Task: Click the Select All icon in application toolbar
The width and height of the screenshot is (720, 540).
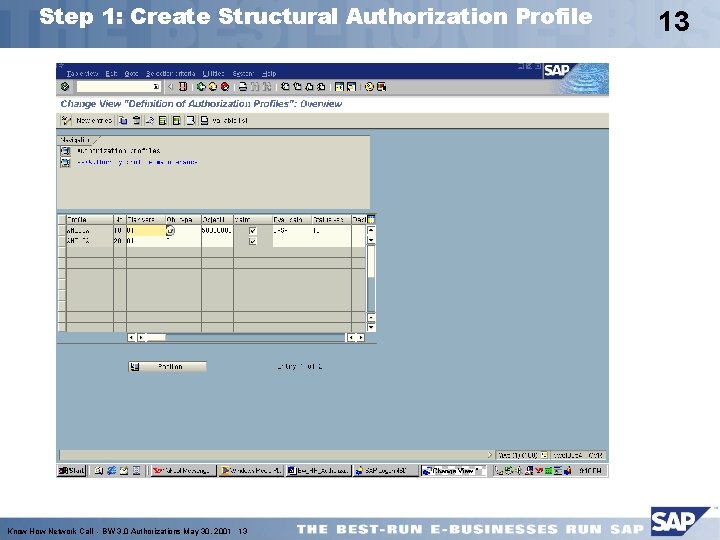Action: click(163, 120)
